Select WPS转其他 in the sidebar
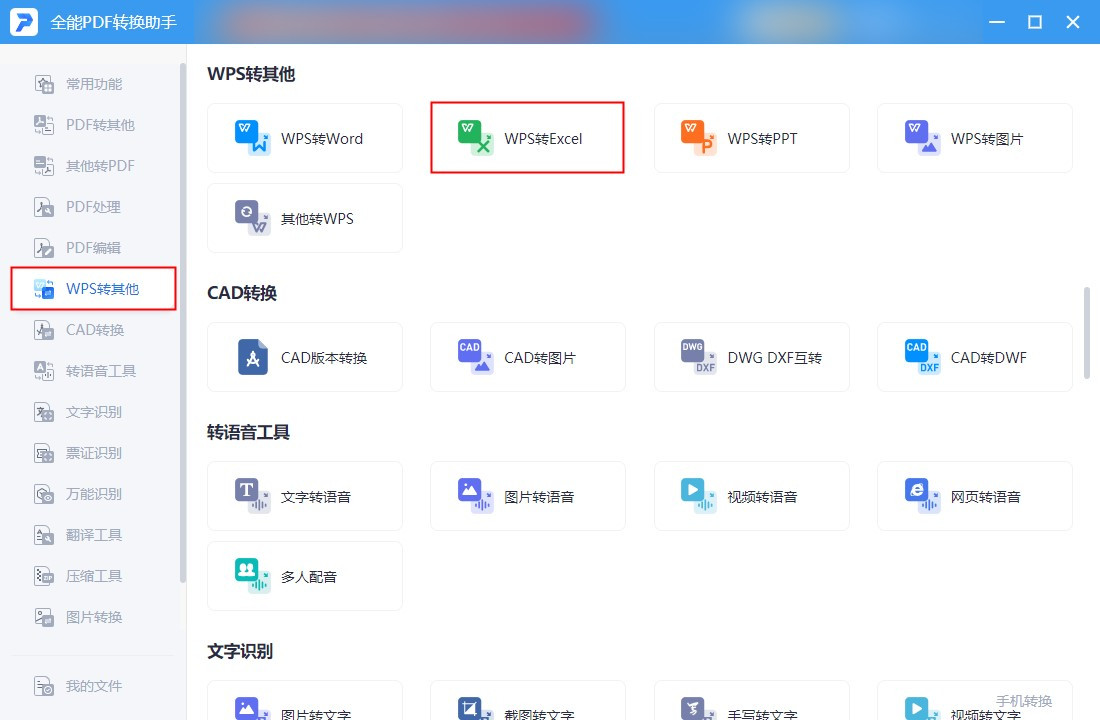The width and height of the screenshot is (1100, 720). pos(93,288)
